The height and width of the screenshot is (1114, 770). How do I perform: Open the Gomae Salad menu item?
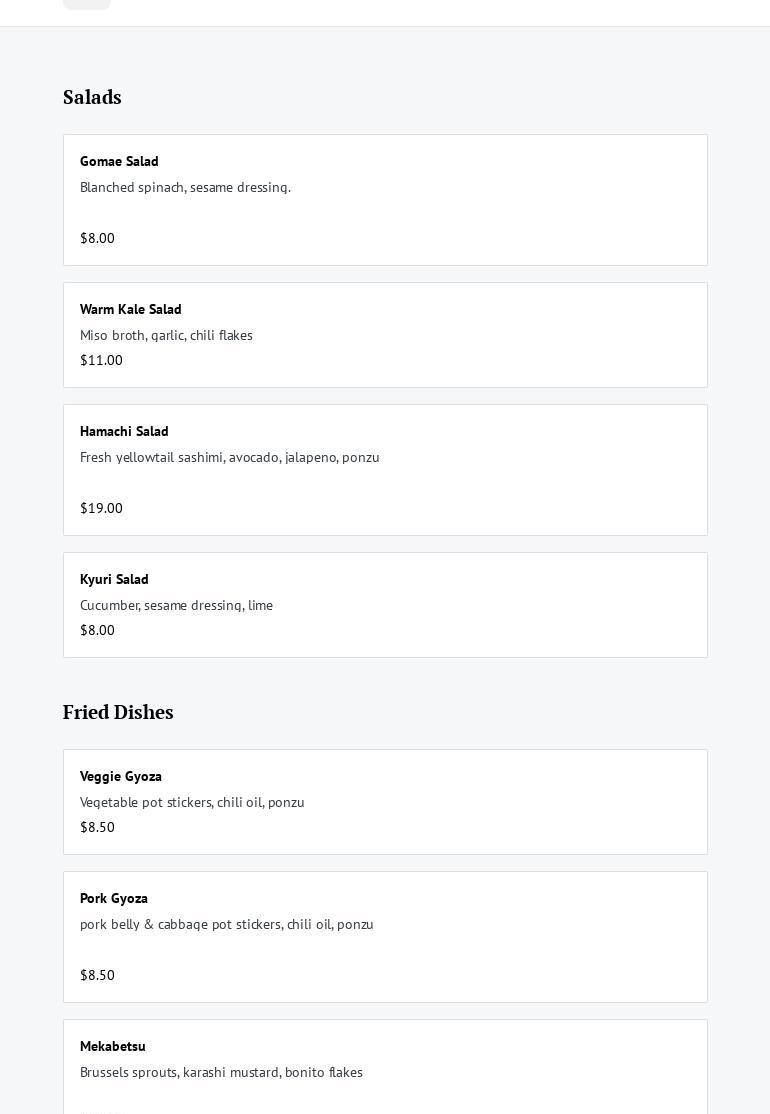[119, 161]
